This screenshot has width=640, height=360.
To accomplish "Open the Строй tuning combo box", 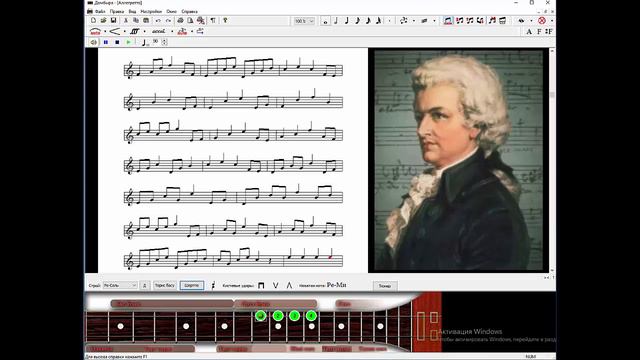I will (120, 285).
